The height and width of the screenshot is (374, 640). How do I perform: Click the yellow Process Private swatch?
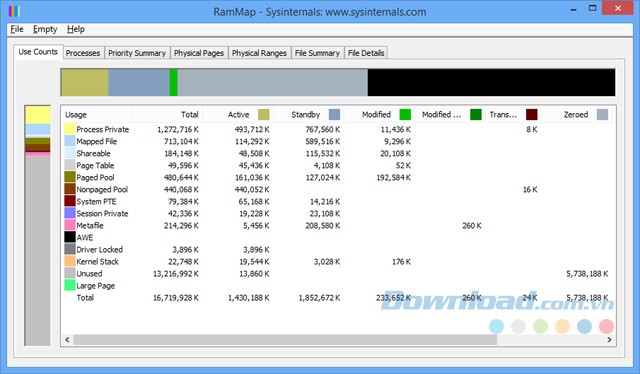(70, 129)
